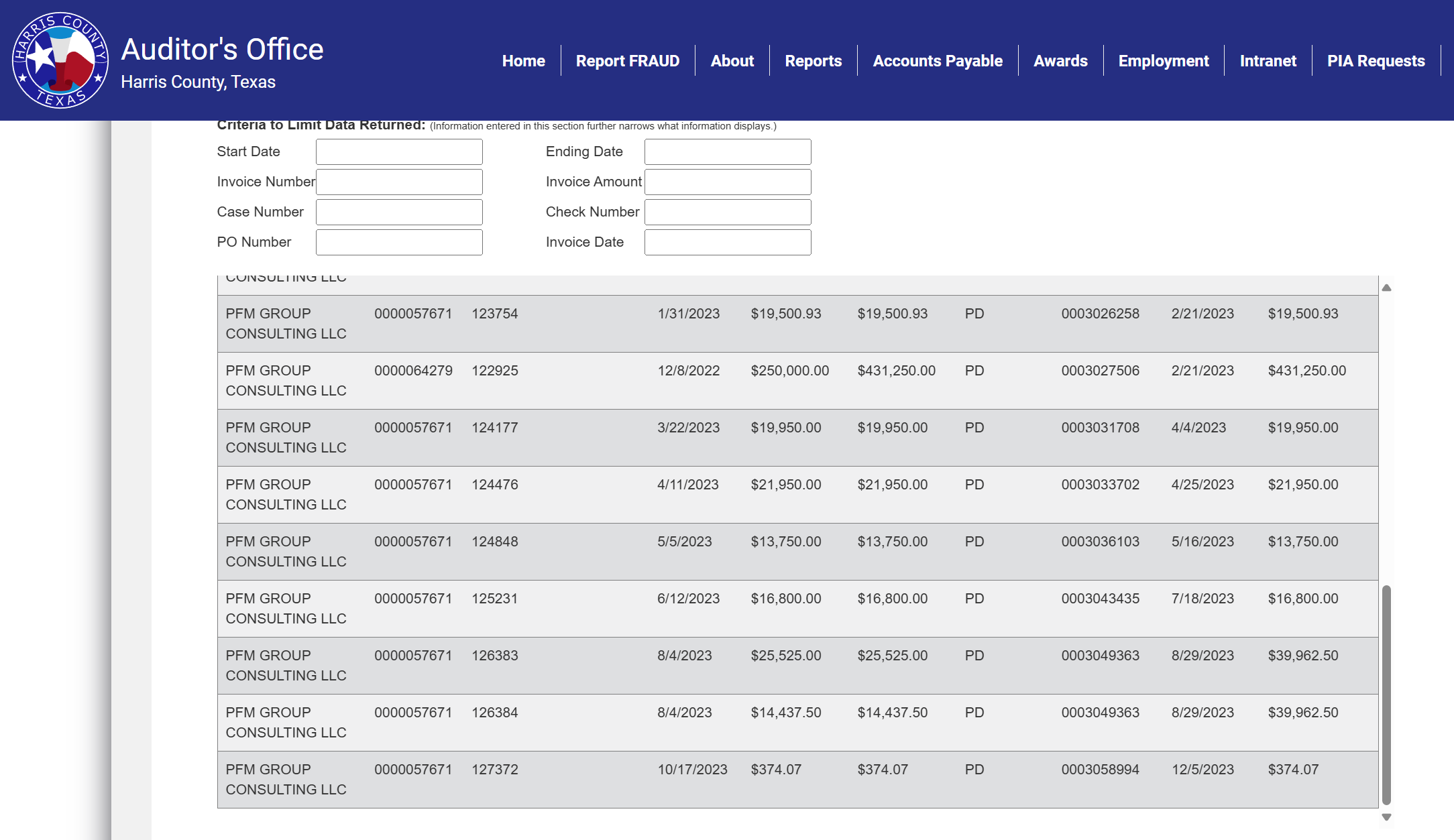1454x840 pixels.
Task: Select the Case Number field
Action: coord(399,212)
